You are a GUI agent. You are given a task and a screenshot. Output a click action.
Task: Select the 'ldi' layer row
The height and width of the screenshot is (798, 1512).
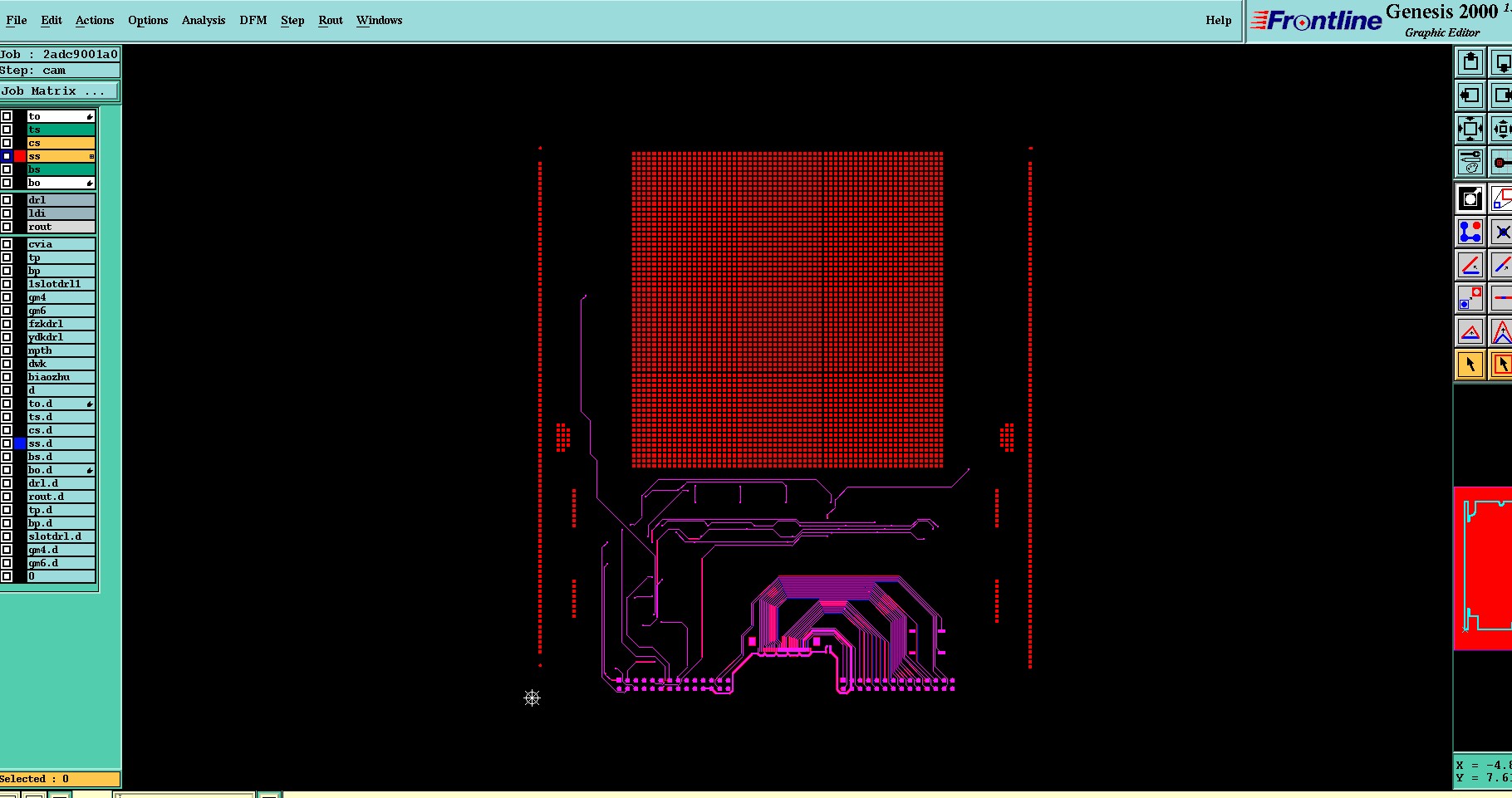[x=61, y=213]
